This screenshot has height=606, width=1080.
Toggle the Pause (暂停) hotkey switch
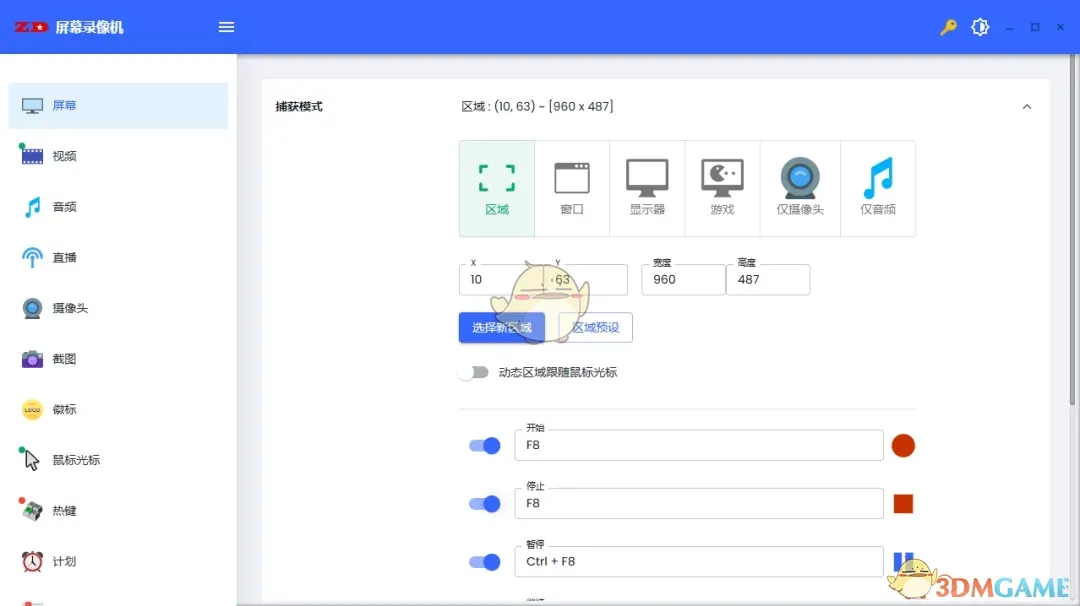tap(484, 562)
